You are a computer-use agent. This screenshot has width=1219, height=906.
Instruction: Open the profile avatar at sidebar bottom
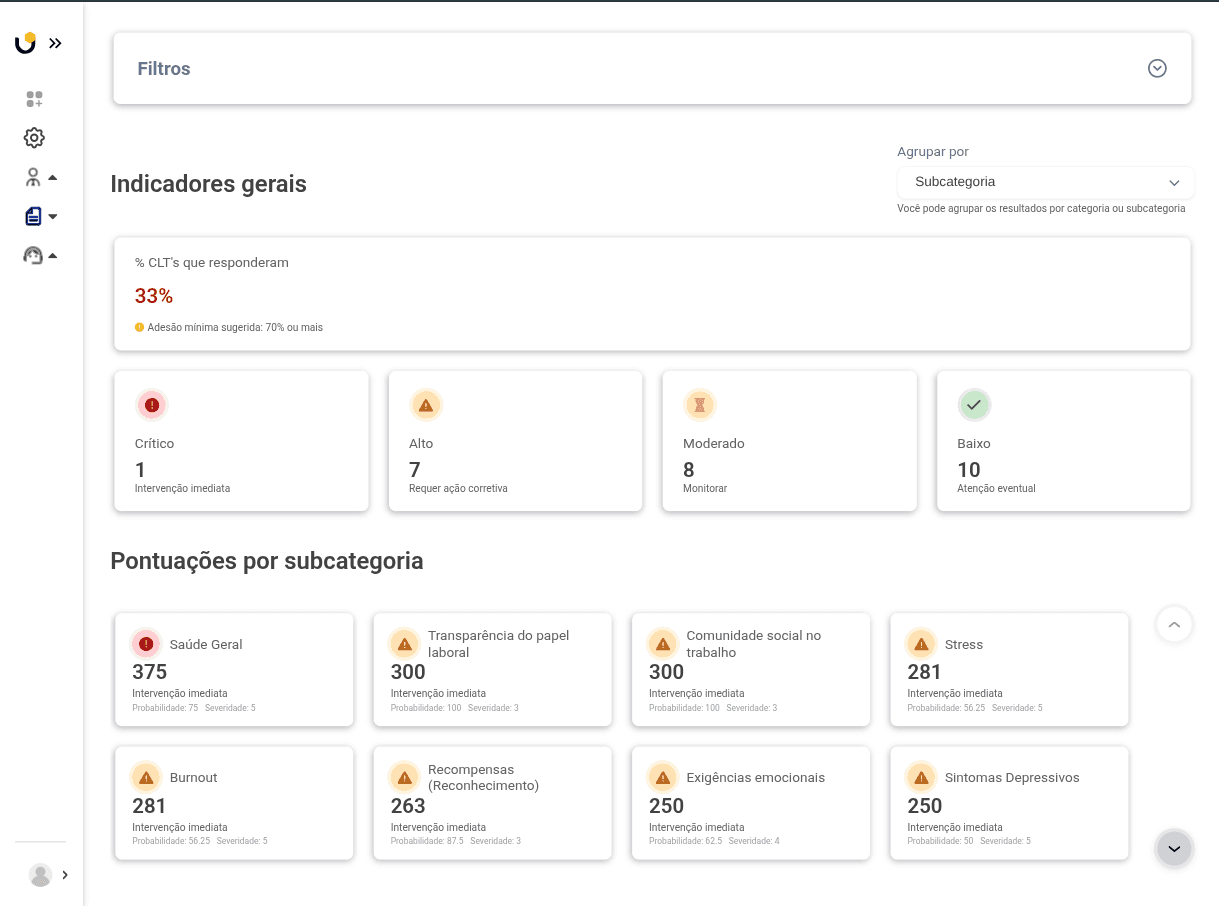click(41, 875)
